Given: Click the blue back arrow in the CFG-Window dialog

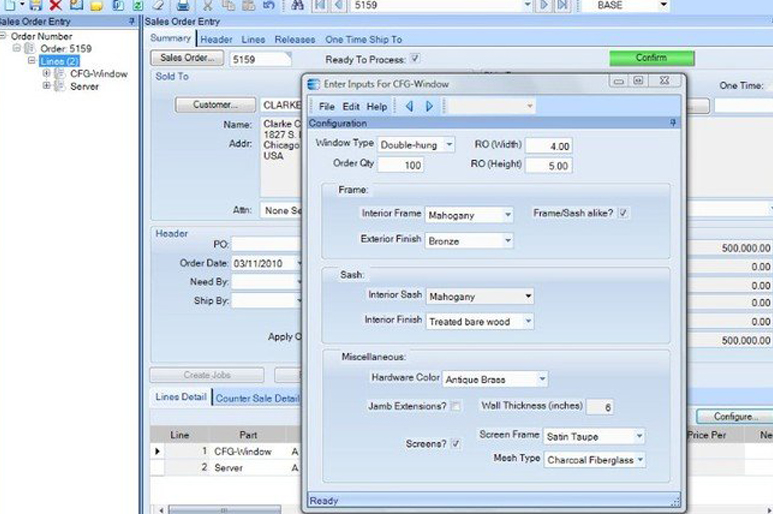Looking at the screenshot, I should (x=408, y=106).
